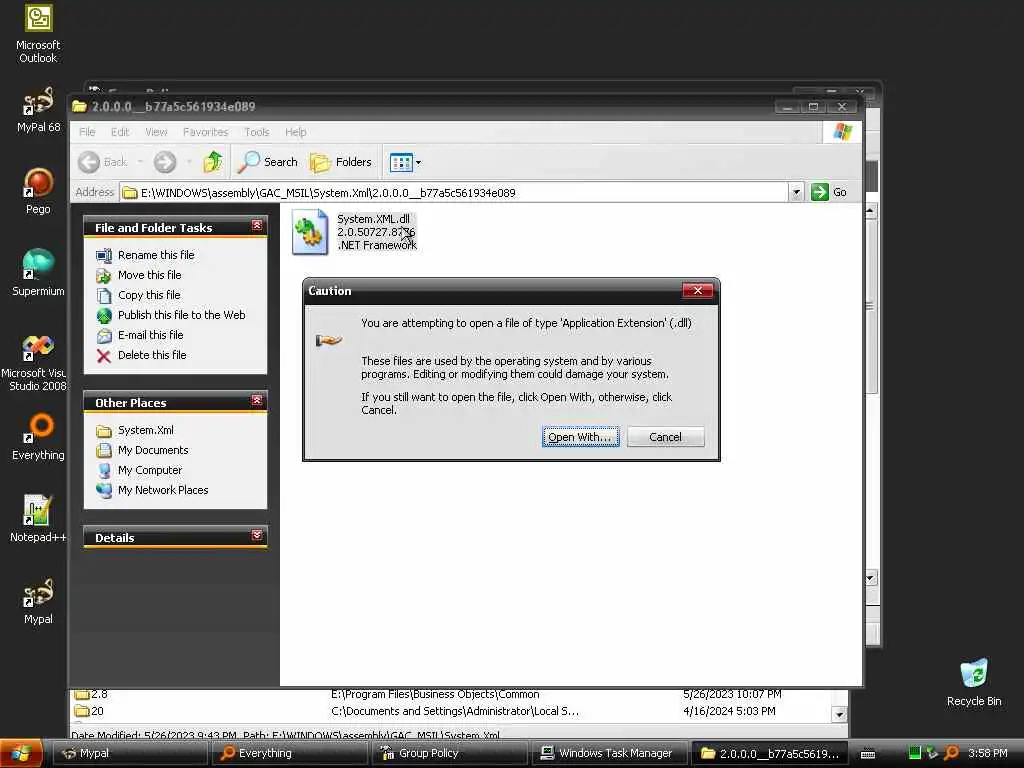Open Microsoft Outlook desktop icon
Image resolution: width=1024 pixels, height=768 pixels.
(38, 34)
